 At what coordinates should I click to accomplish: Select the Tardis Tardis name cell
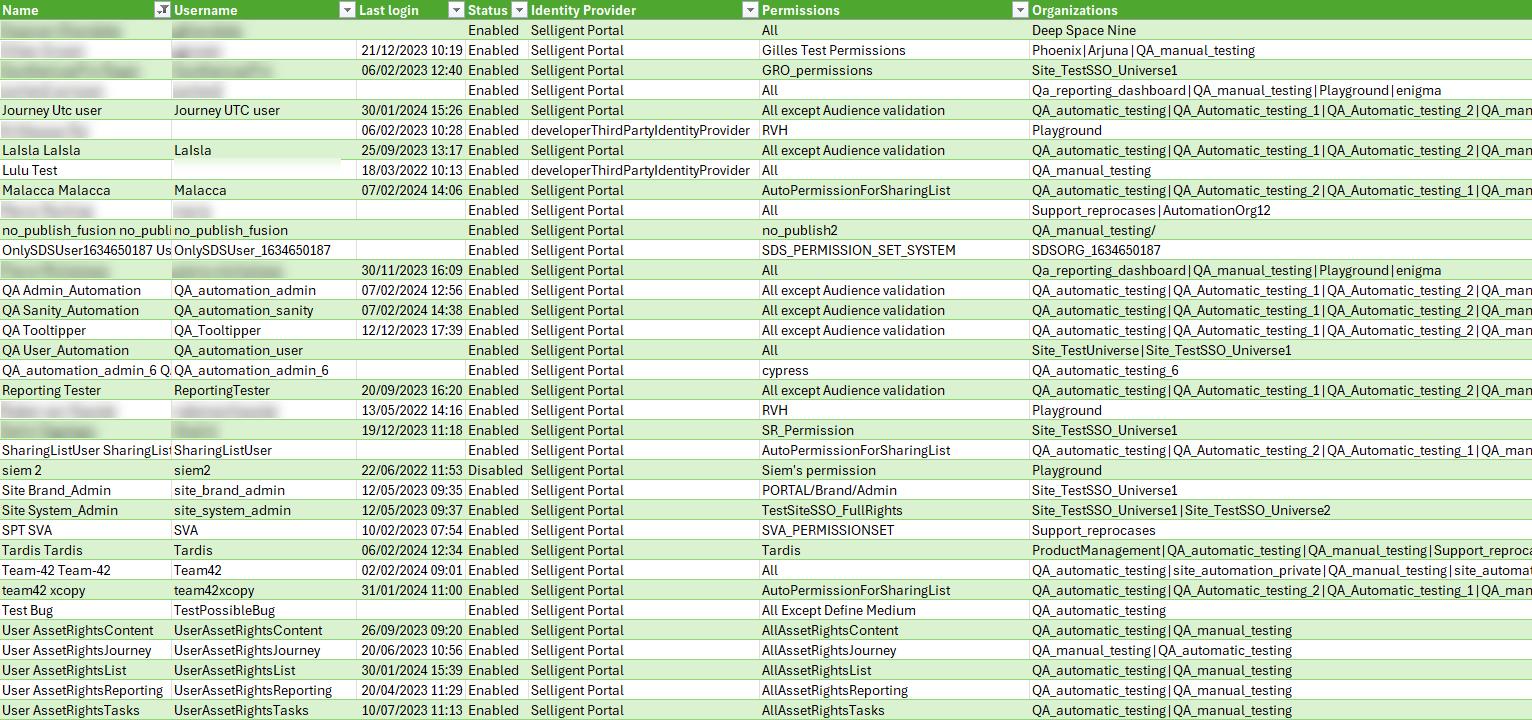pos(42,550)
